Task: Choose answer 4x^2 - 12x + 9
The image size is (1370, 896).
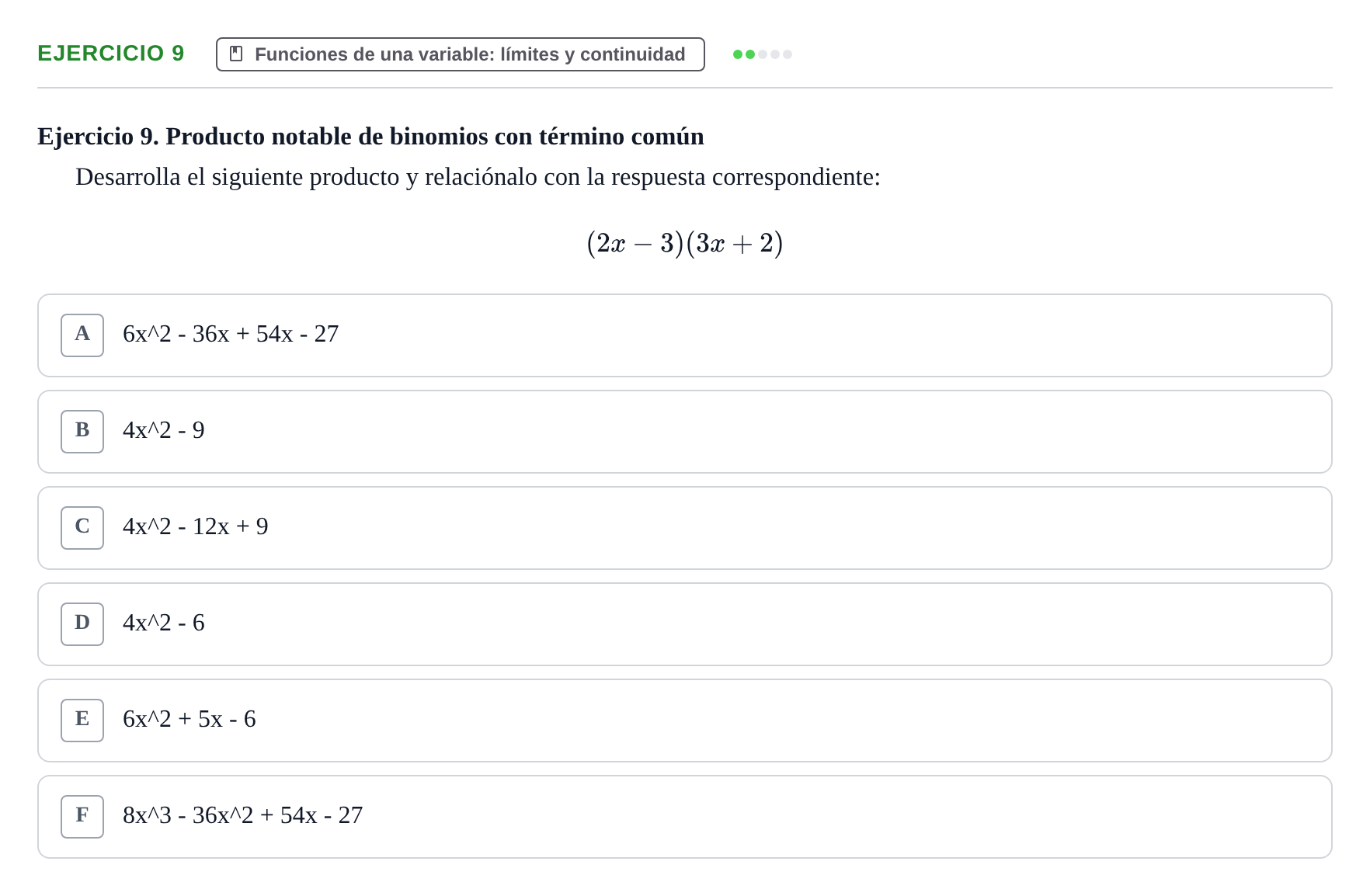Action: click(685, 528)
